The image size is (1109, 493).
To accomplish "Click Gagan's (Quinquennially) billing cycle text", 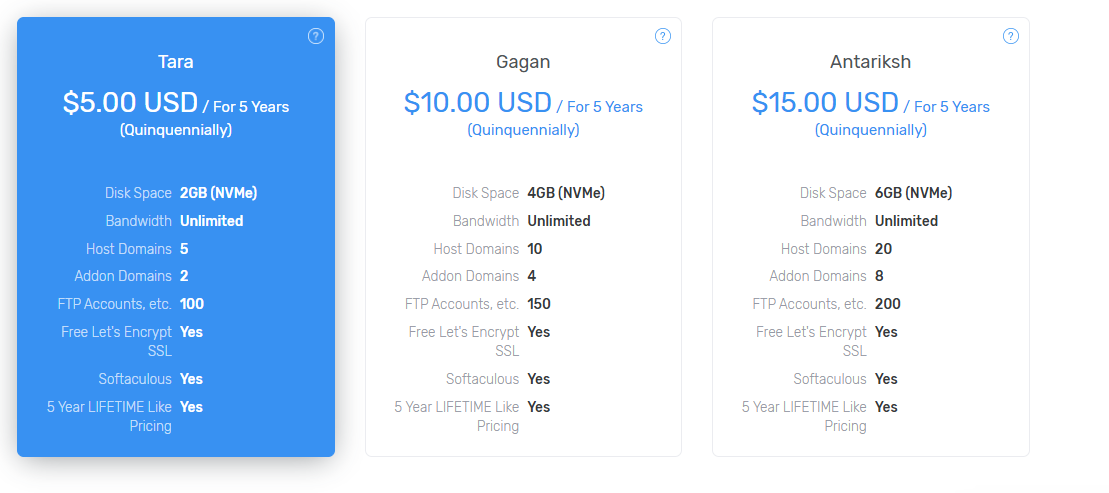I will point(523,130).
